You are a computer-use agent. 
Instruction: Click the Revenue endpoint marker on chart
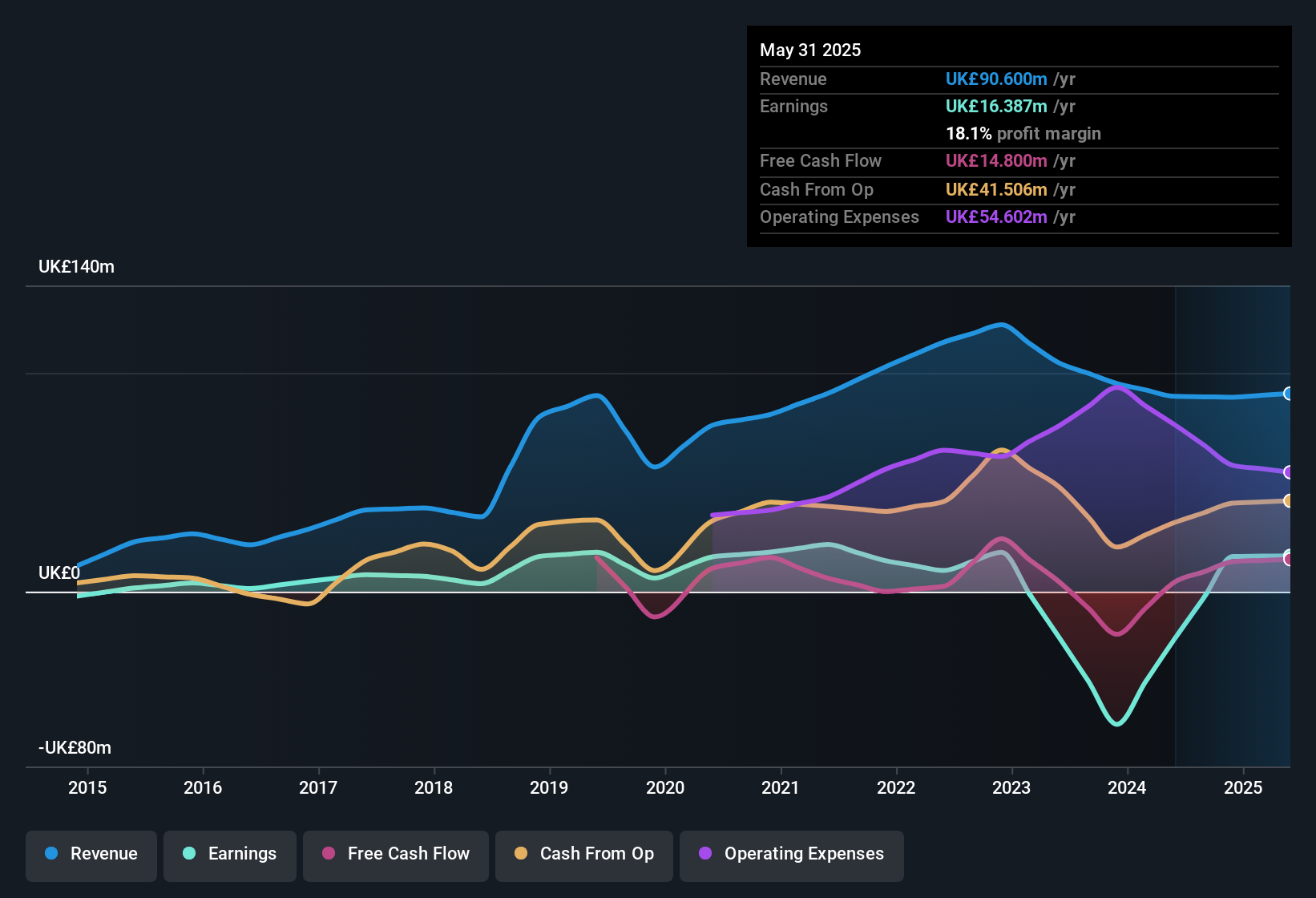1289,394
